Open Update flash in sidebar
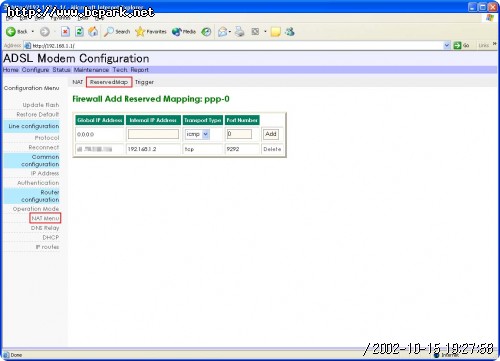Image resolution: width=500 pixels, height=361 pixels. point(41,105)
